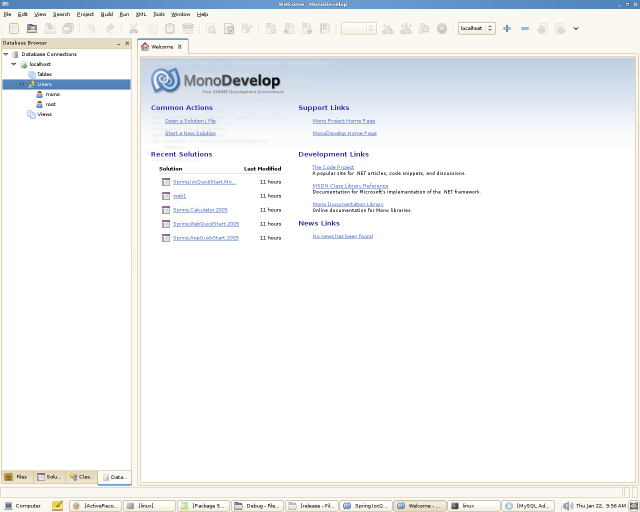The width and height of the screenshot is (640, 512).
Task: Click the Cut scissors icon
Action: [133, 28]
